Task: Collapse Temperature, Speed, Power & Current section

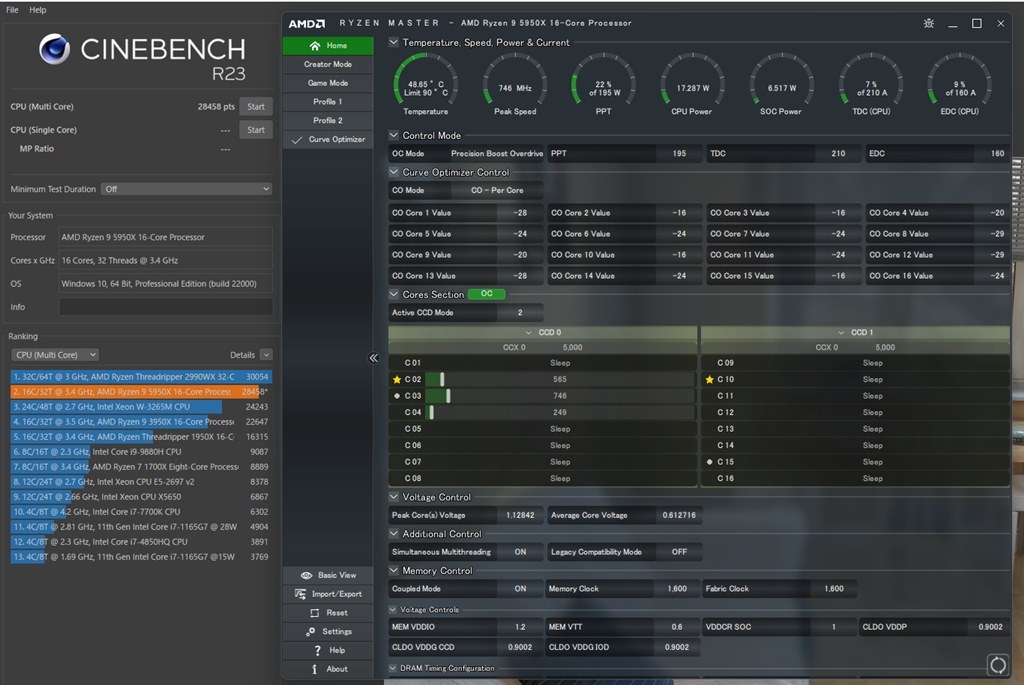Action: 394,42
